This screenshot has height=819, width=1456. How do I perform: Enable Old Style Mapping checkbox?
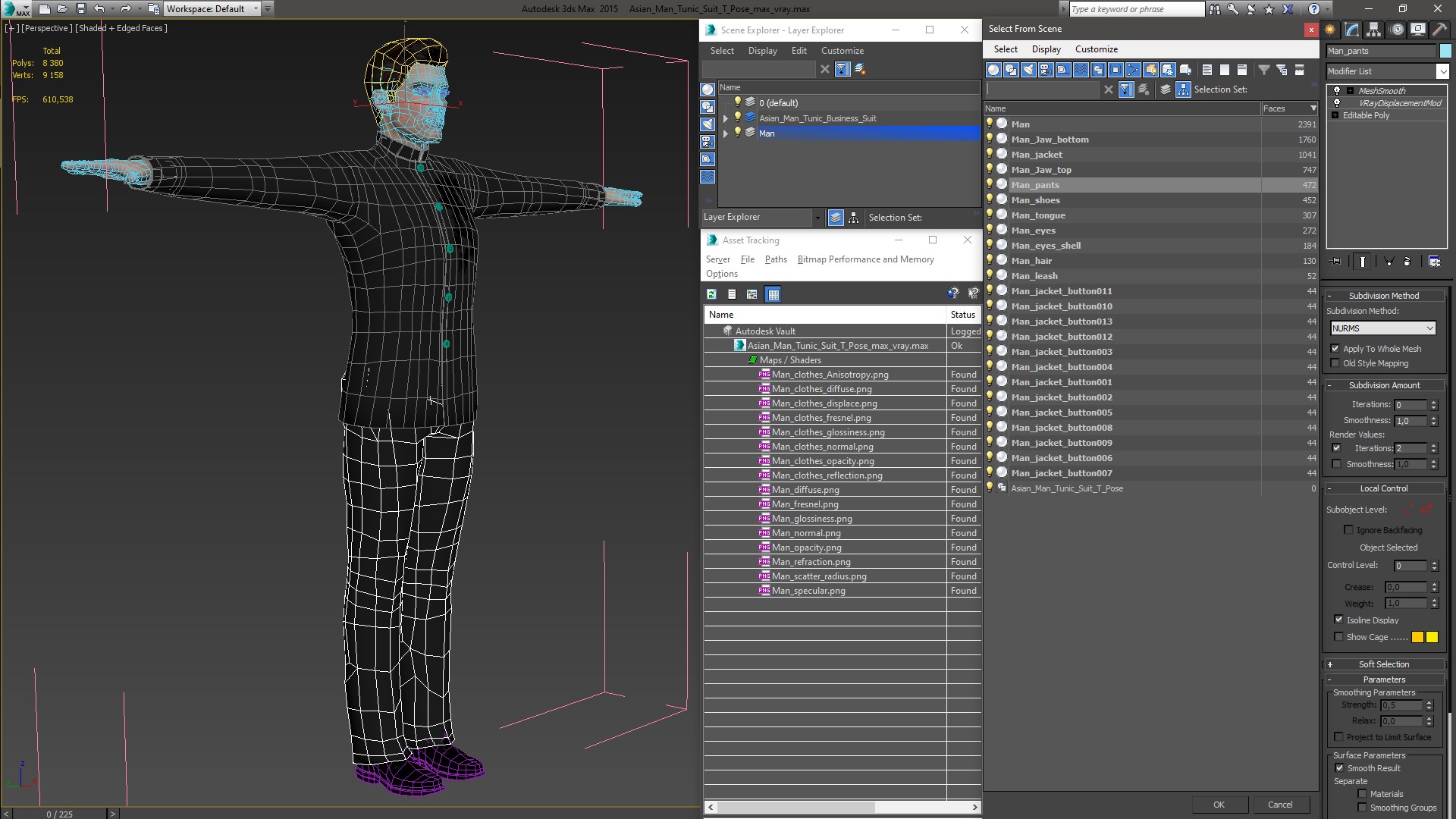click(x=1335, y=363)
